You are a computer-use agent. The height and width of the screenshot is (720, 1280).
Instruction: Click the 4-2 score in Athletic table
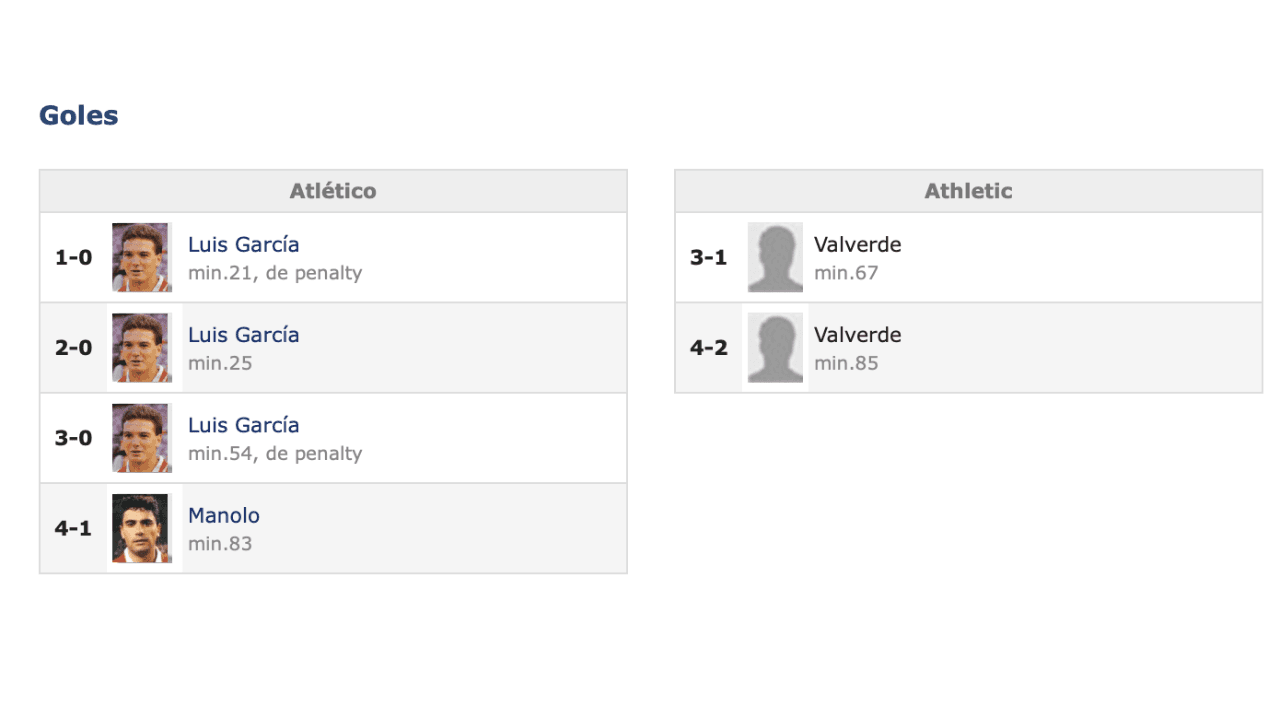[708, 348]
